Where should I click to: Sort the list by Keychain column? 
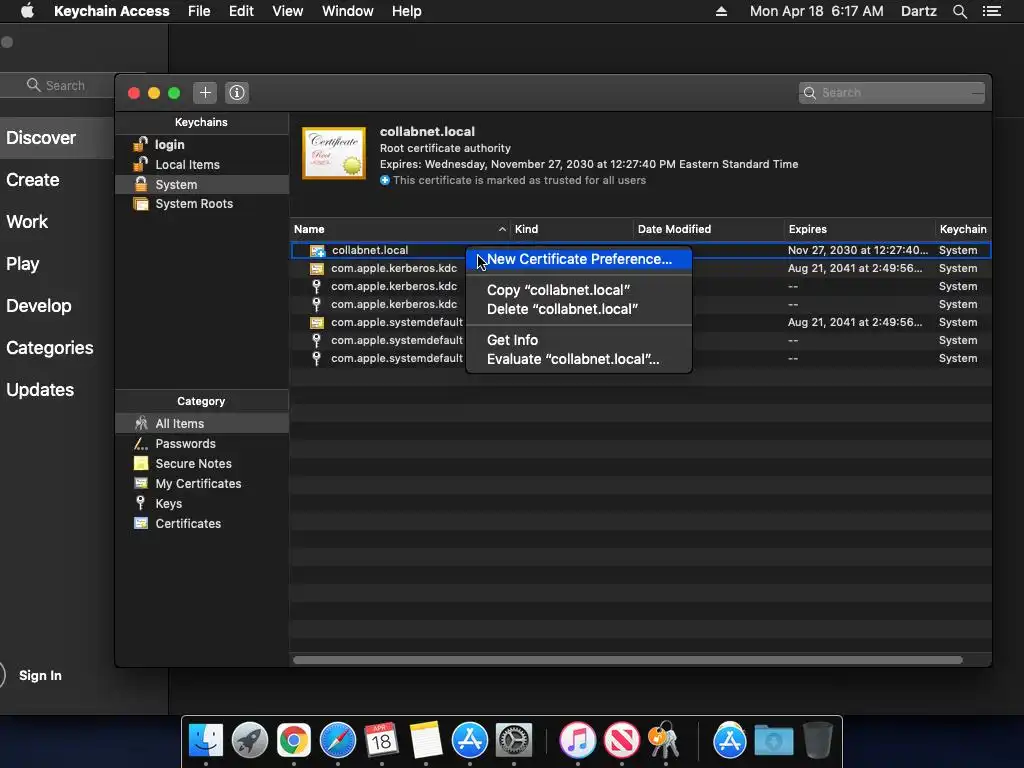point(963,229)
